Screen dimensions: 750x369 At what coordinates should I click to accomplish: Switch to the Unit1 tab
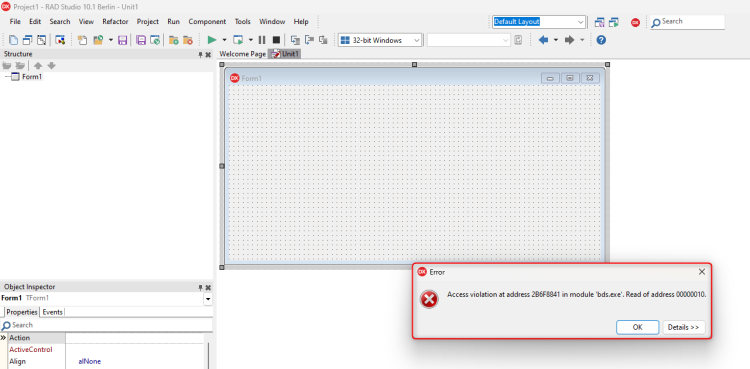click(x=285, y=54)
